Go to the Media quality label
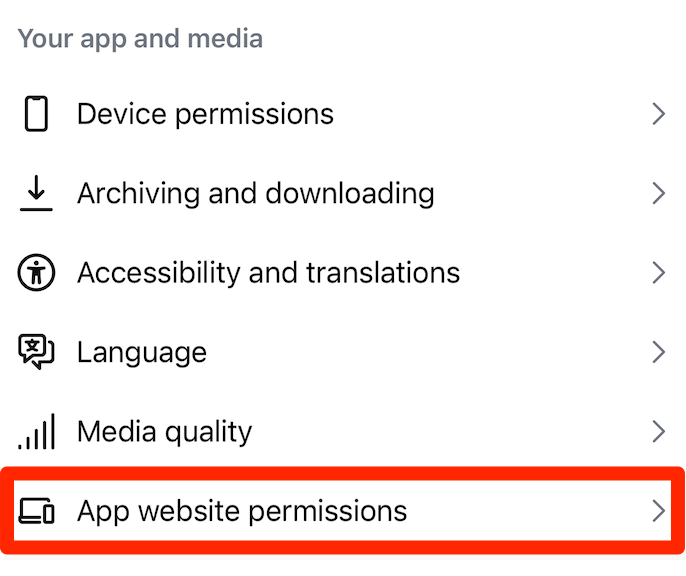686x576 pixels. point(164,432)
